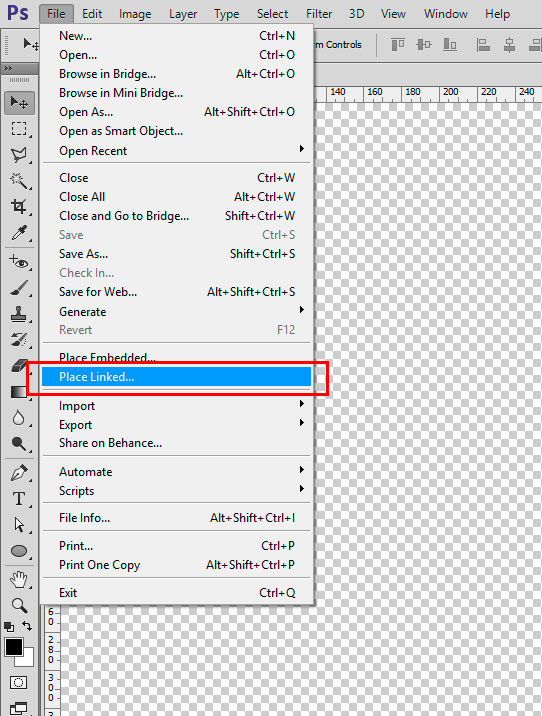Choose New... from File menu

click(176, 36)
